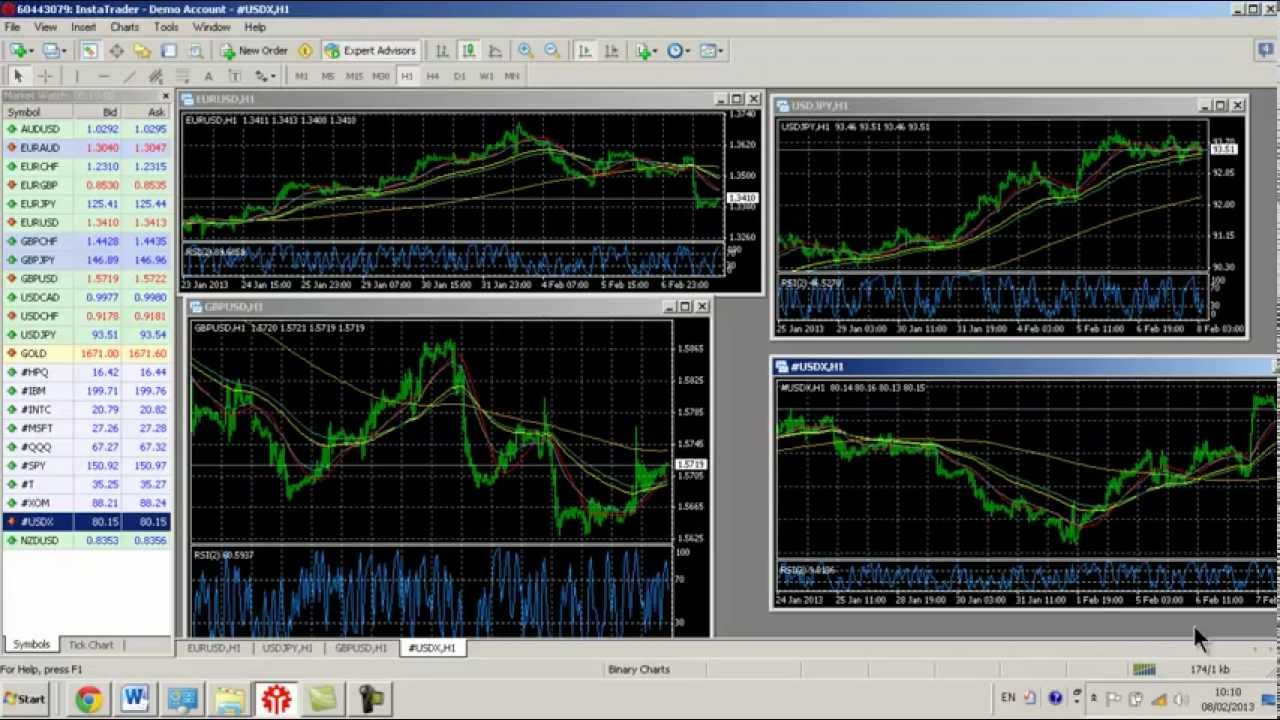Click the Binary Charts profile in status bar
The image size is (1280, 720).
pos(639,669)
